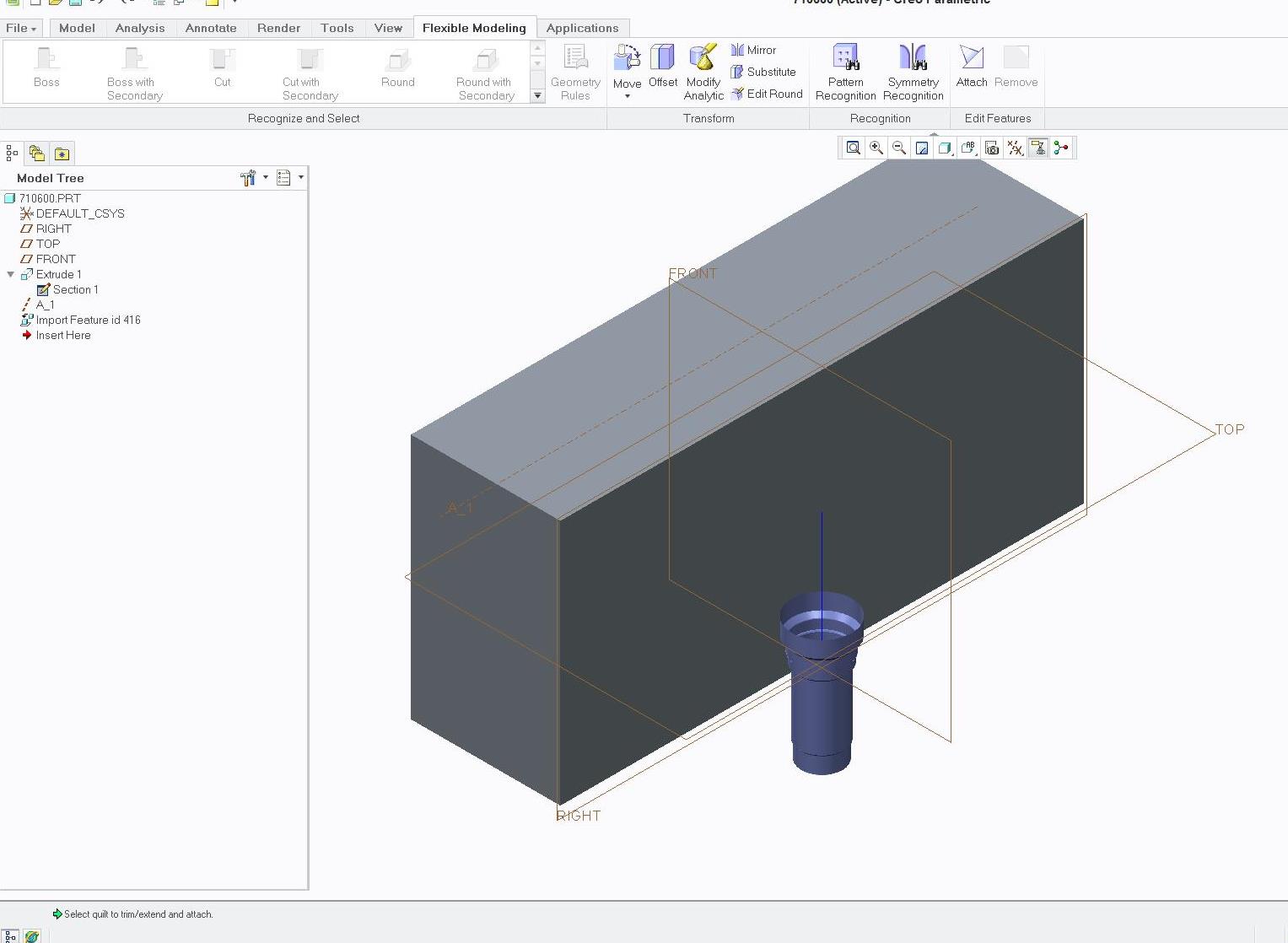Open the File menu
Viewport: 1288px width, 943px height.
(x=20, y=28)
